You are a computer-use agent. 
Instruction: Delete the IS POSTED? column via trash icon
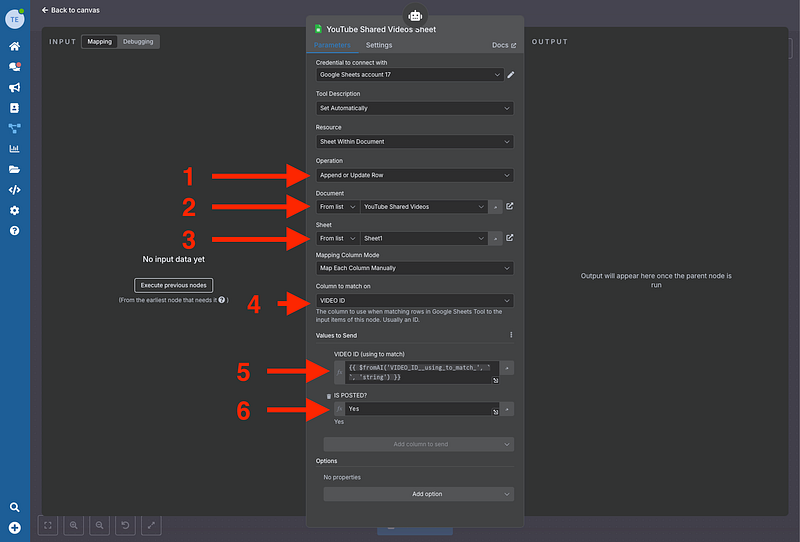329,397
